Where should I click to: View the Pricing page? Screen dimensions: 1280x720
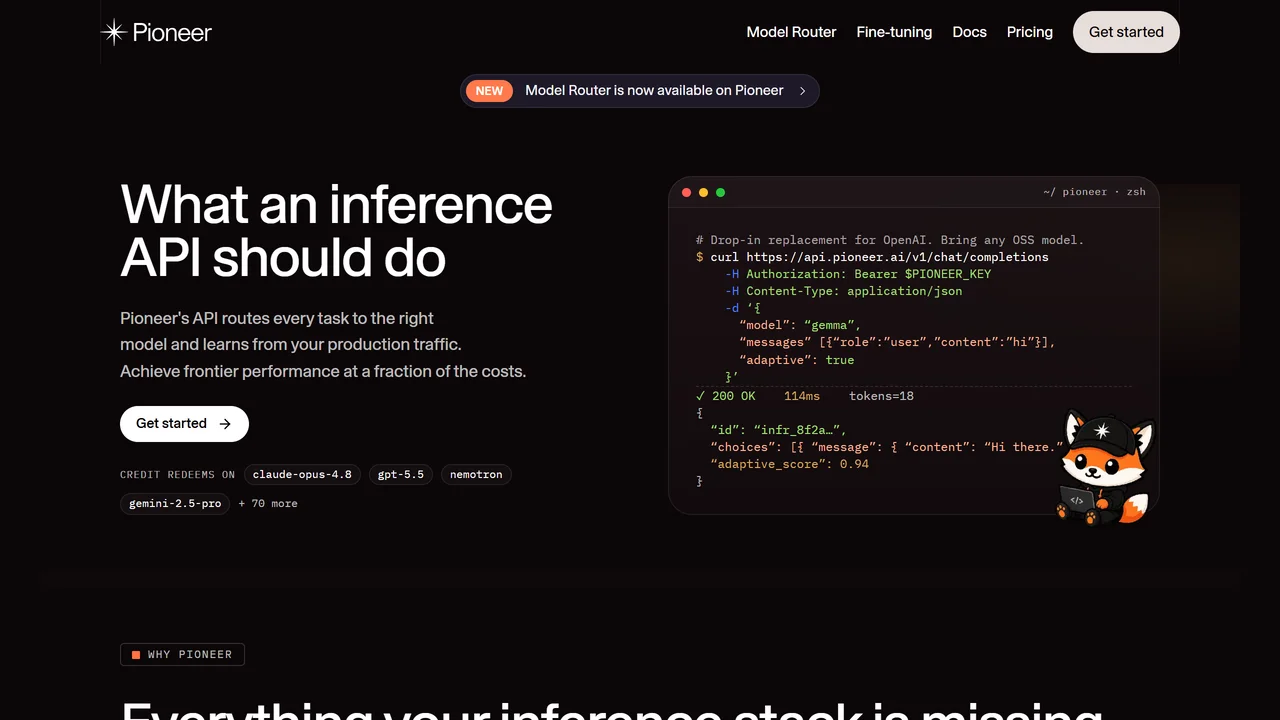(x=1029, y=32)
